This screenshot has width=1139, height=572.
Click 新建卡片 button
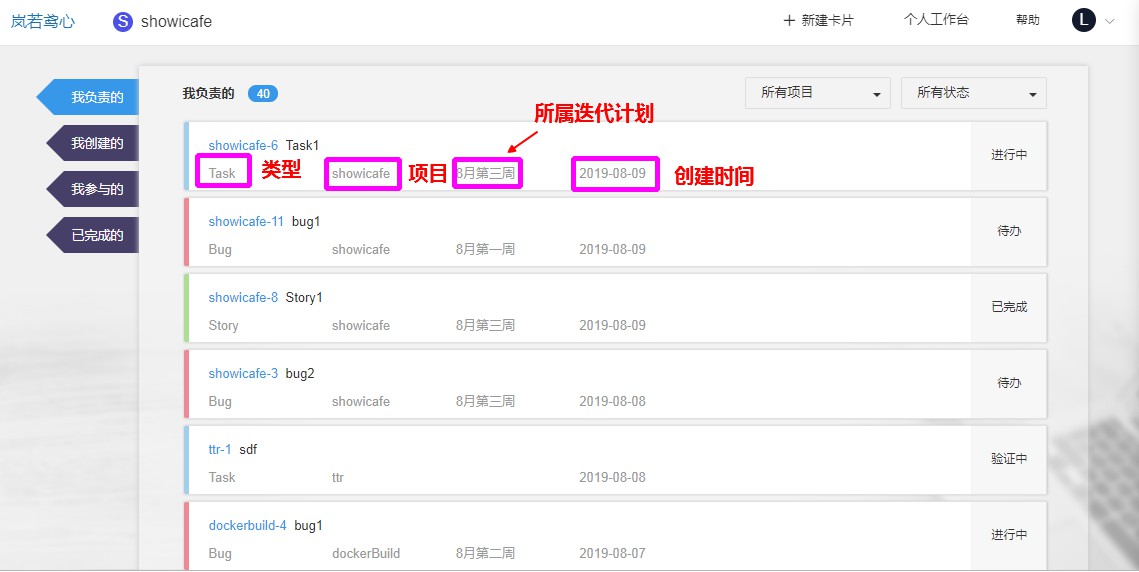[x=818, y=20]
